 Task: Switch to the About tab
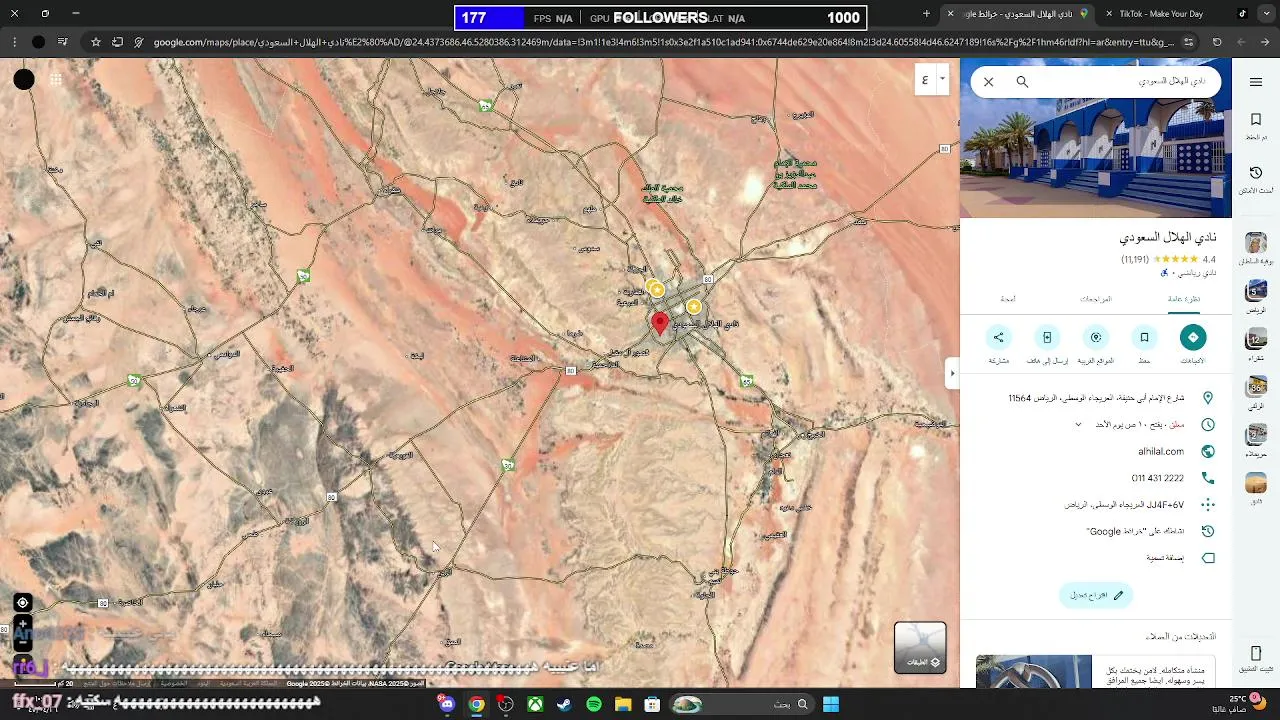click(1008, 299)
